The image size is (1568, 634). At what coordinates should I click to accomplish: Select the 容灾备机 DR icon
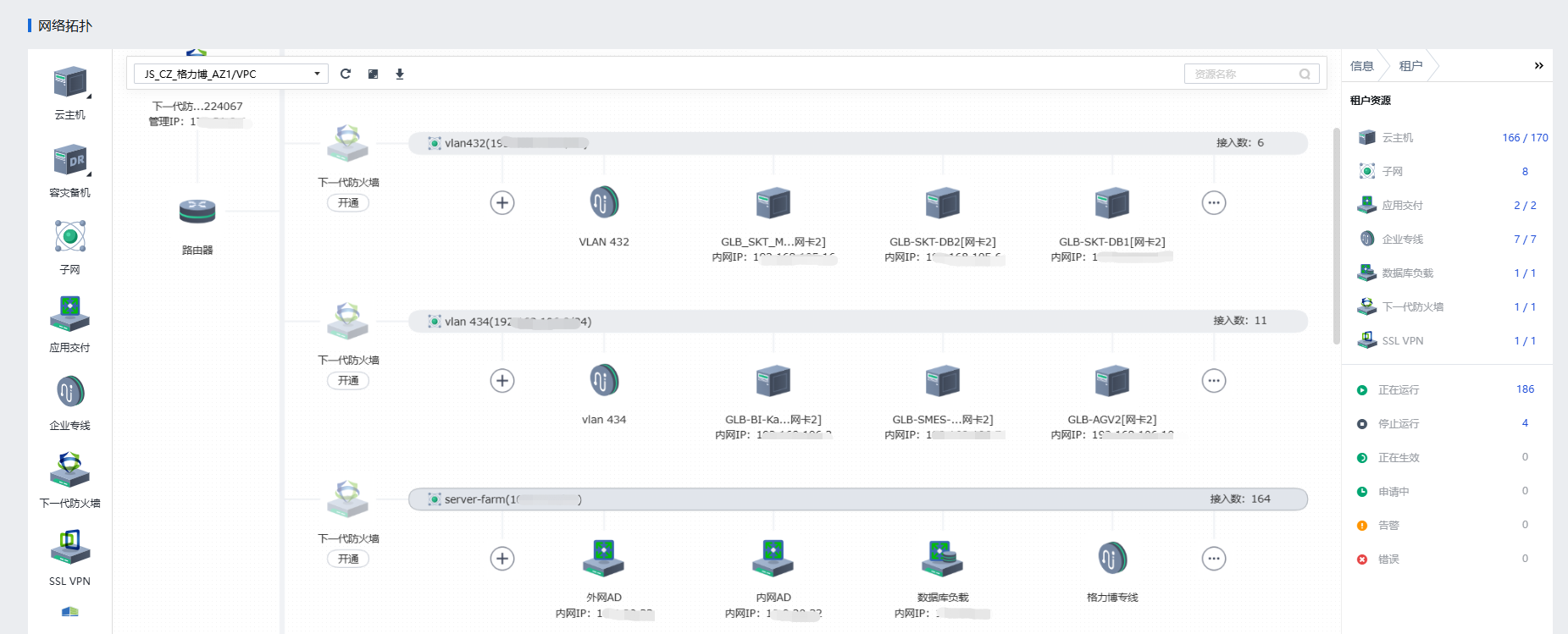(70, 160)
